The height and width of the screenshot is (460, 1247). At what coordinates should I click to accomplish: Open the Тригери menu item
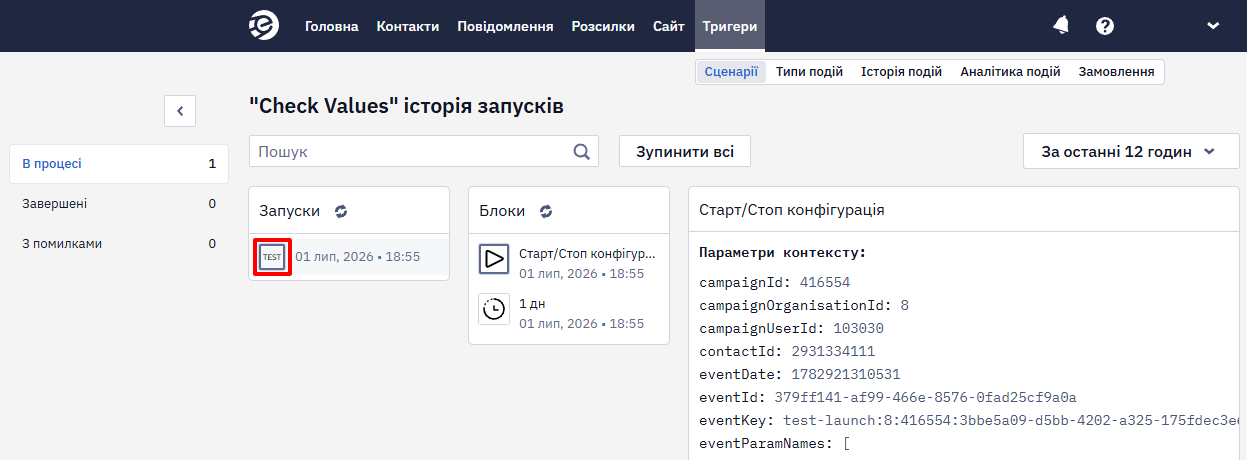click(x=730, y=26)
